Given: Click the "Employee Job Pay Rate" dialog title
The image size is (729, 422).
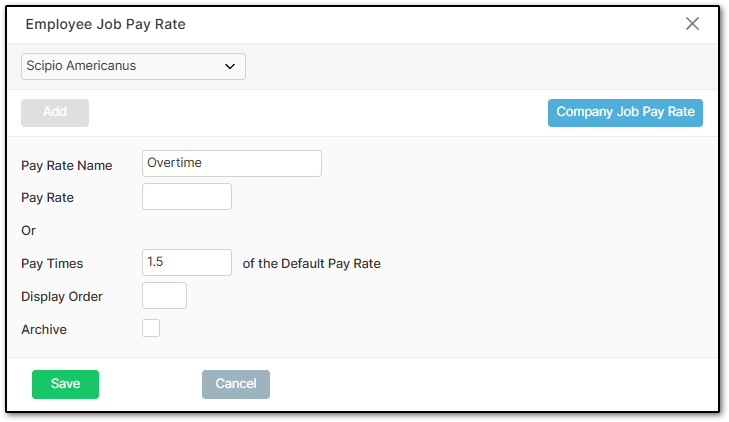Looking at the screenshot, I should click(x=105, y=24).
